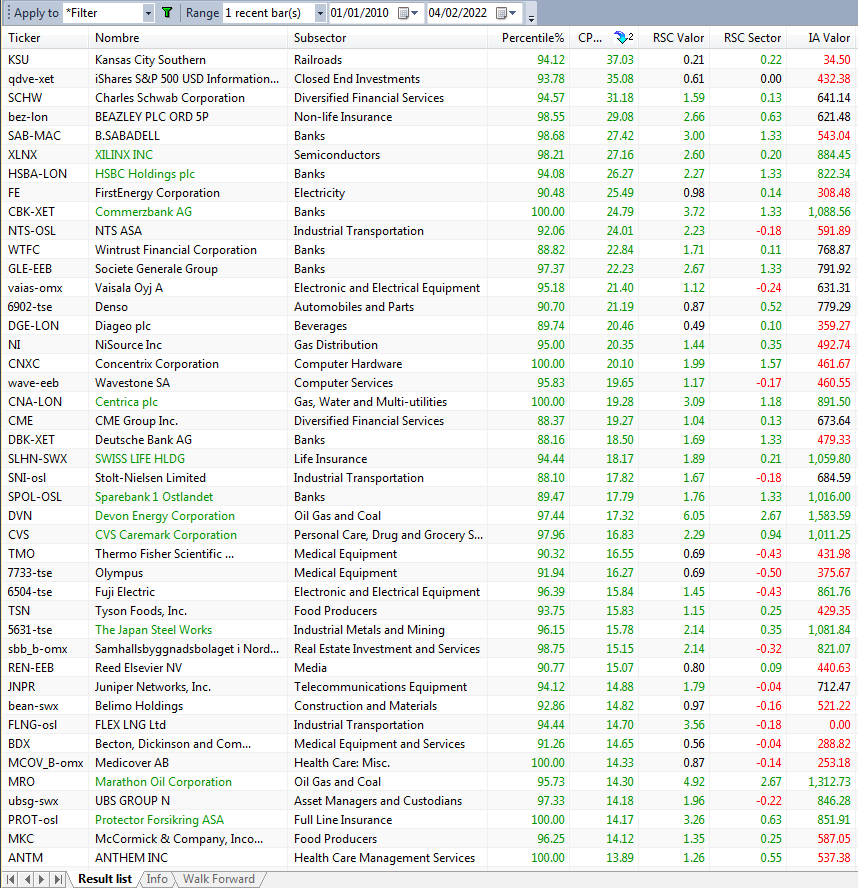Image resolution: width=858 pixels, height=888 pixels.
Task: Select the Medicover AB row
Action: [x=429, y=763]
